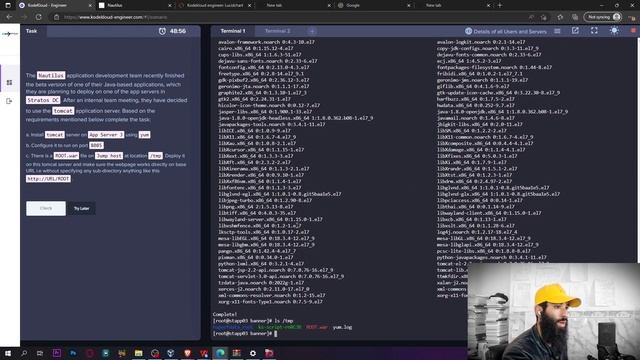Launch Premiere Pro from the taskbar
Viewport: 640px width, 360px height.
coord(57,353)
